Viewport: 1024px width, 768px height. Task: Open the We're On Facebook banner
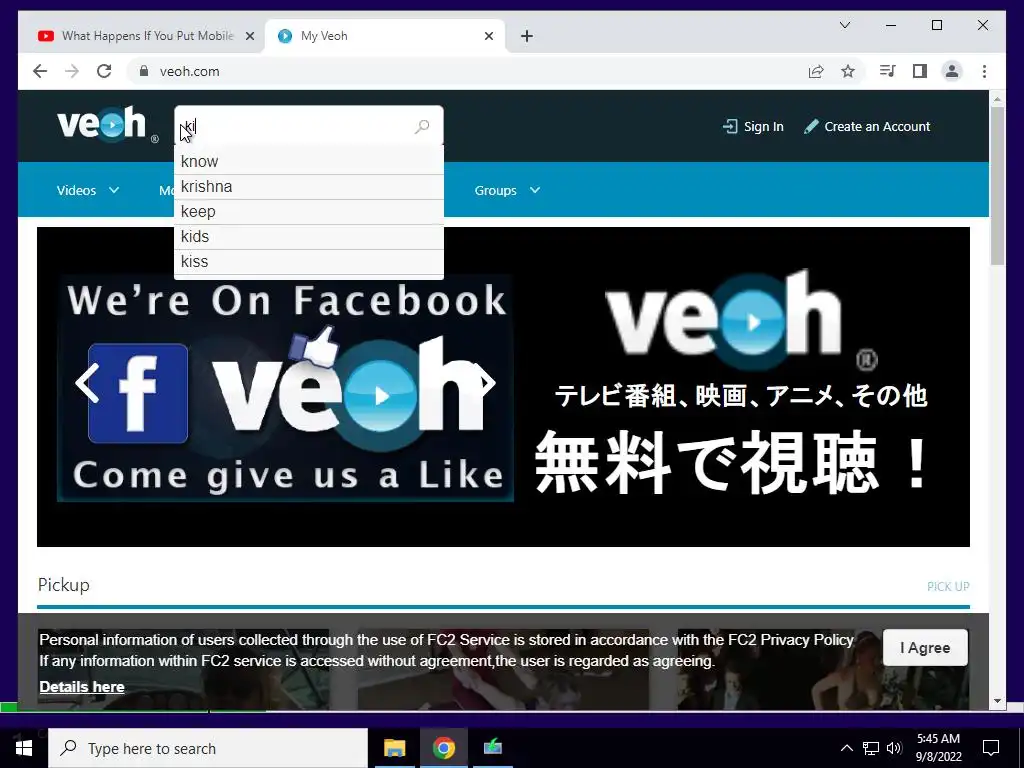point(285,388)
